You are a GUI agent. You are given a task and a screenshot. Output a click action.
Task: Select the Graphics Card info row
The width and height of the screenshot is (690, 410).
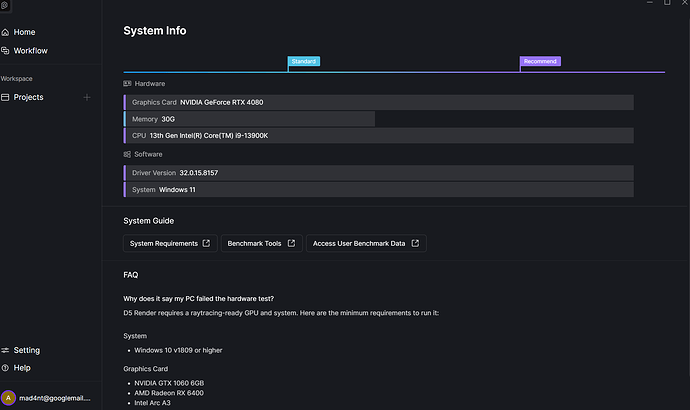(x=378, y=102)
